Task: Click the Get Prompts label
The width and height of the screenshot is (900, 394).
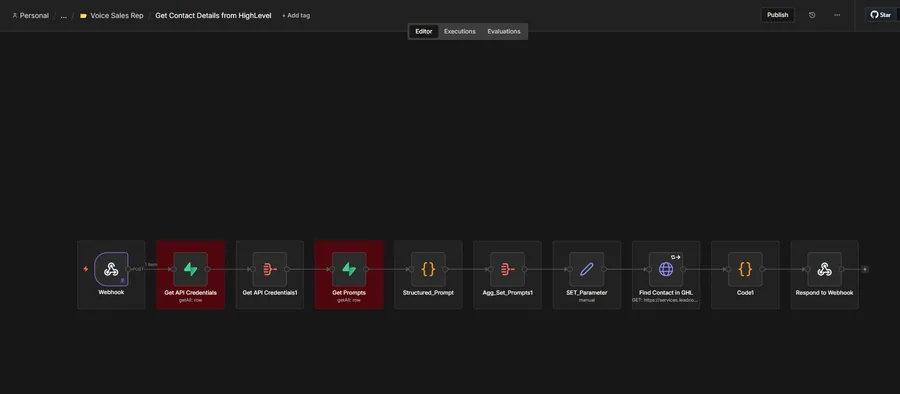Action: point(349,292)
